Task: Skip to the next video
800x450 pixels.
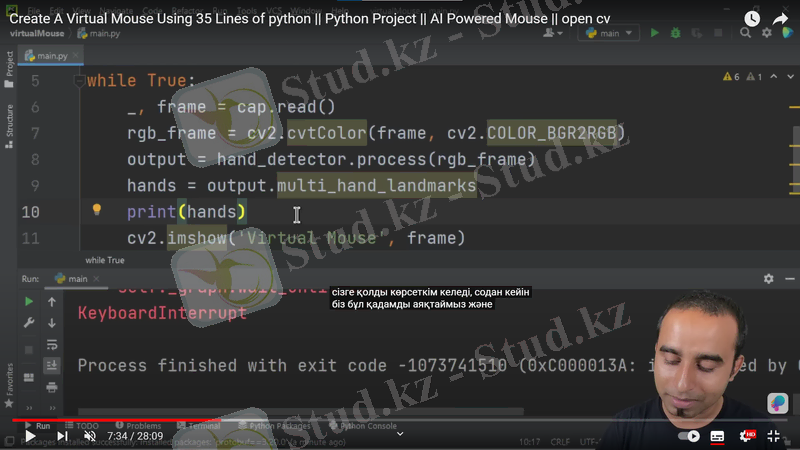Action: 62,436
